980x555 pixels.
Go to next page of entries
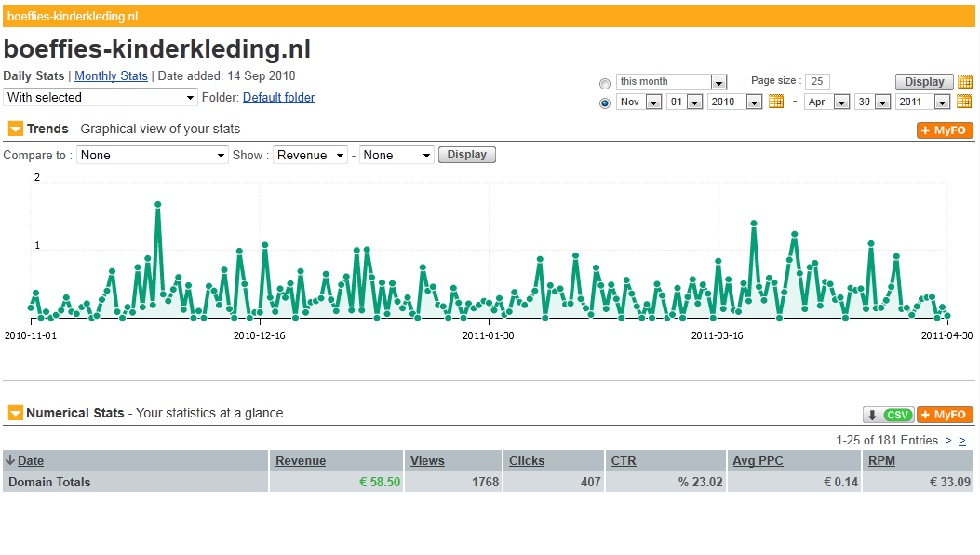point(948,441)
